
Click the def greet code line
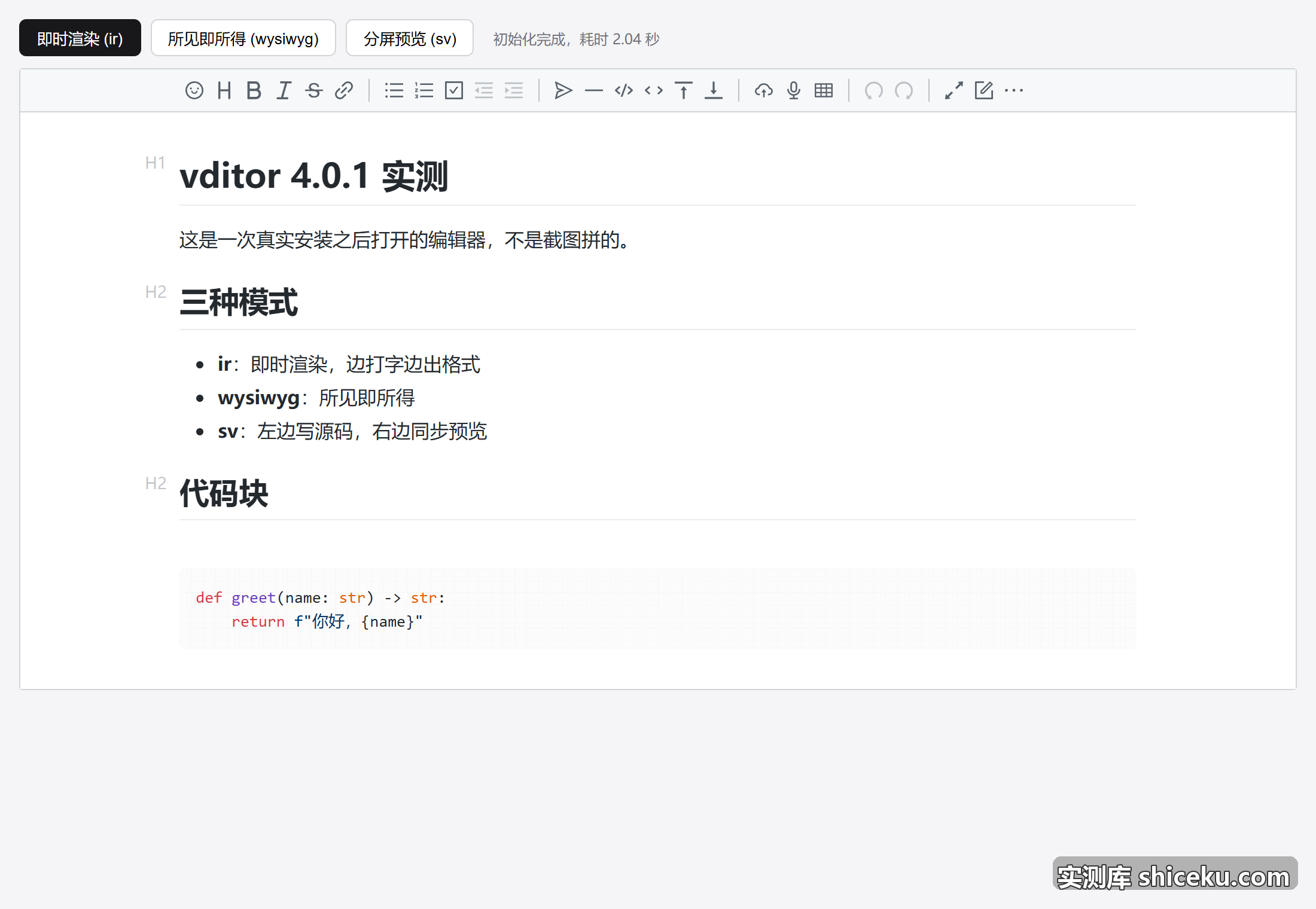[320, 597]
